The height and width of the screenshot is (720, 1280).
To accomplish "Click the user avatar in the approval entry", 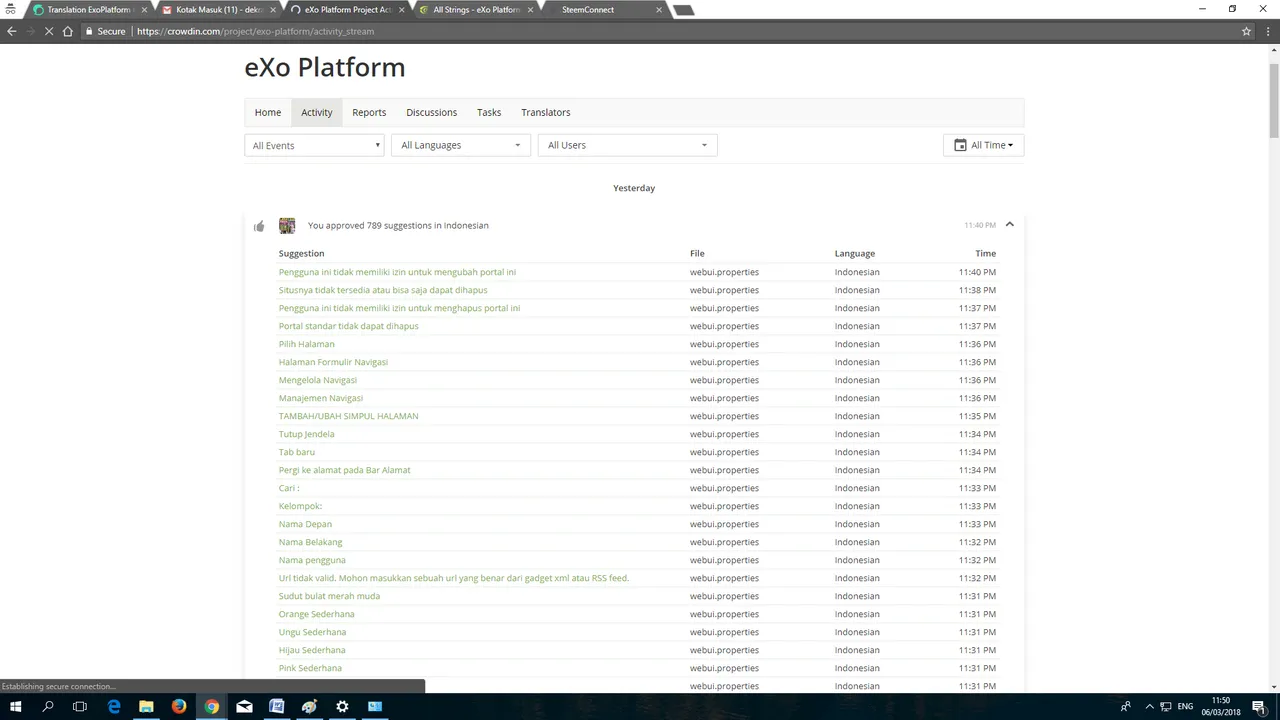I will click(x=287, y=226).
